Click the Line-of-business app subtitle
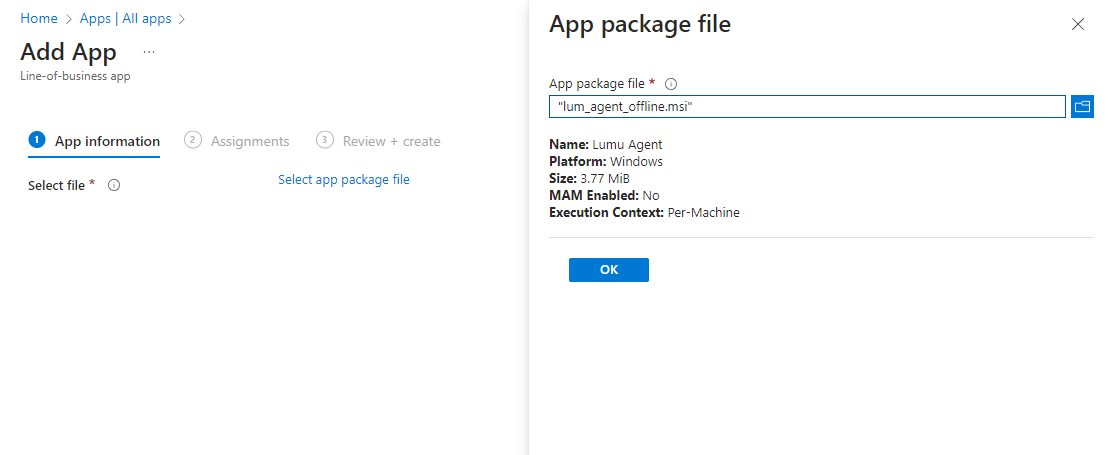This screenshot has height=455, width=1110. click(x=75, y=76)
